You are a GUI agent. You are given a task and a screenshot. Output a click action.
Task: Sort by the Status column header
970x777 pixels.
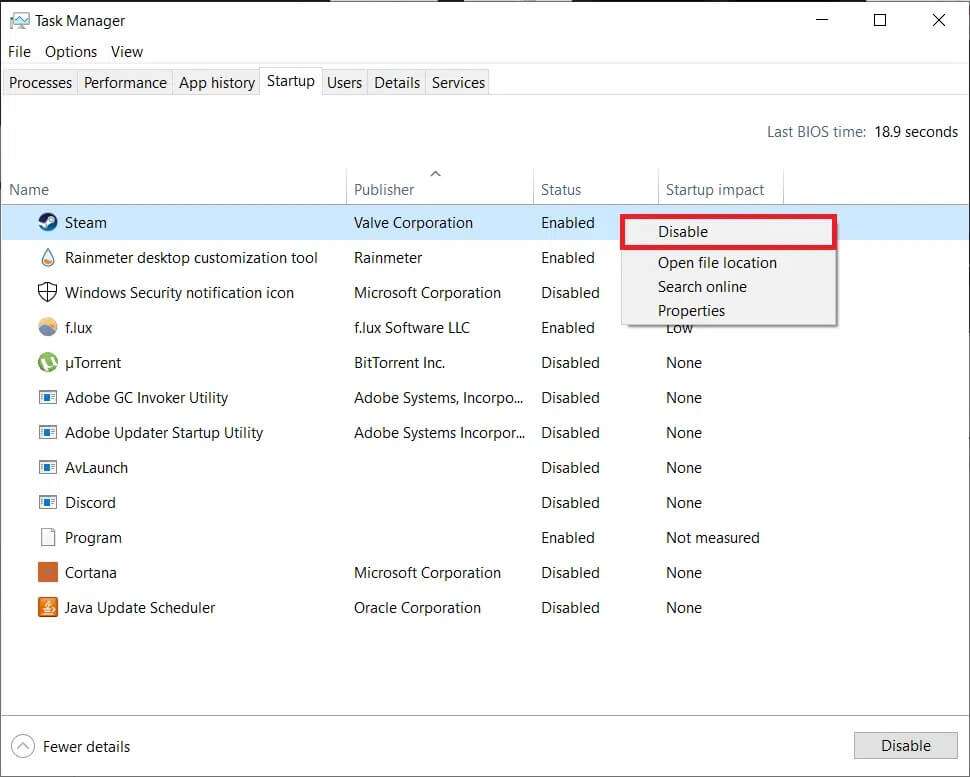tap(595, 189)
